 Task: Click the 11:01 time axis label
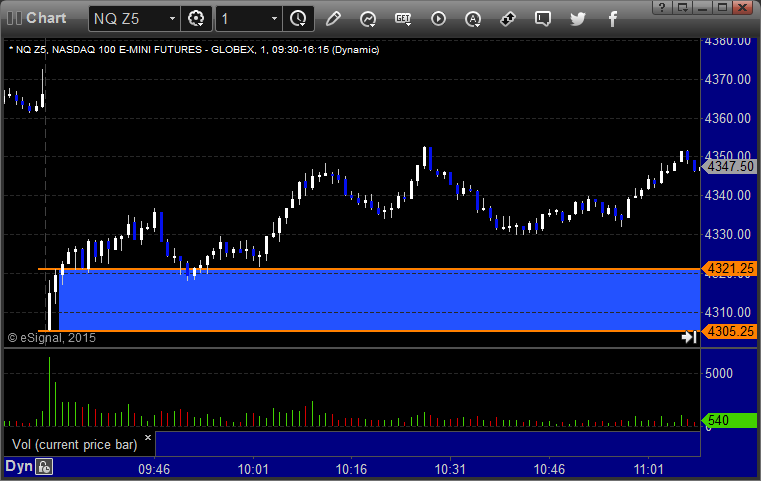pyautogui.click(x=648, y=469)
